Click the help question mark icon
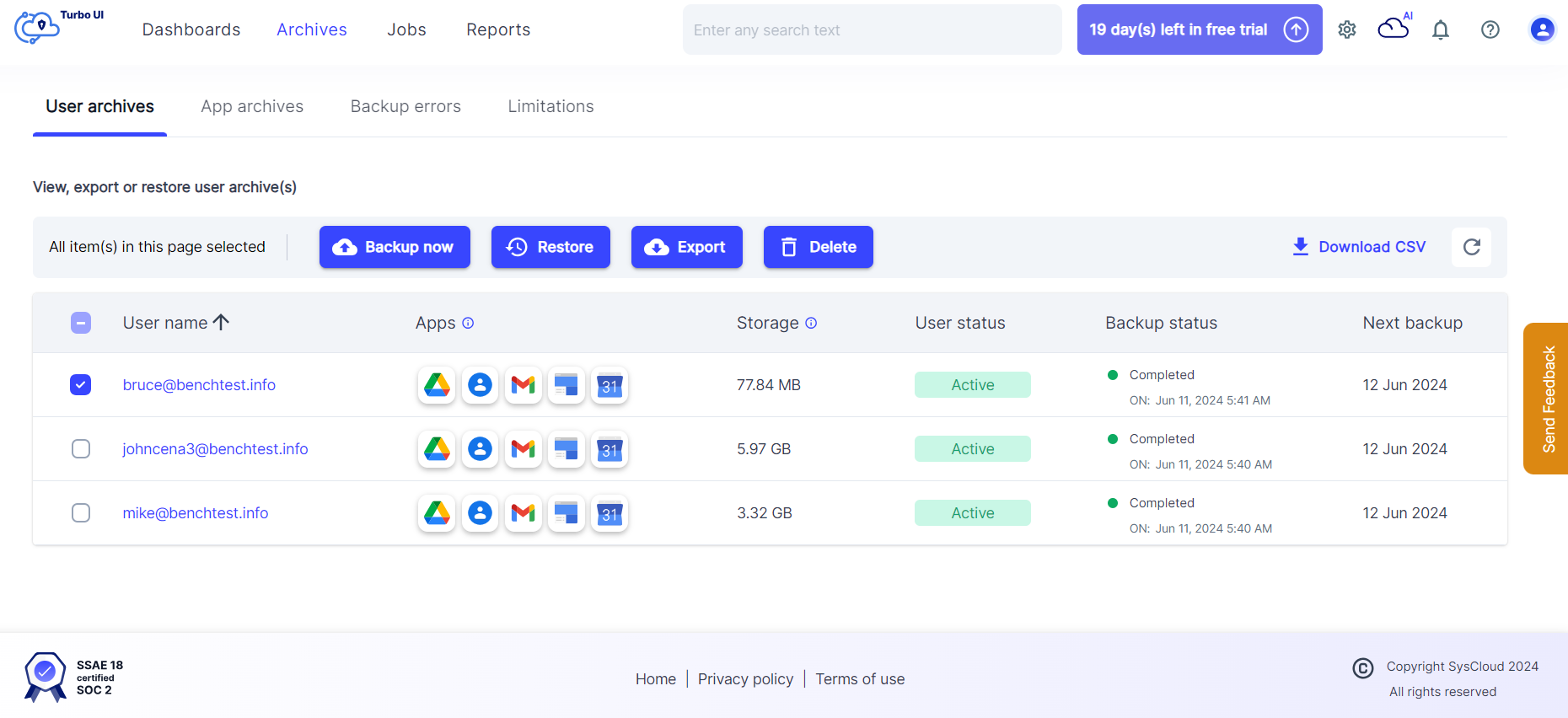 tap(1490, 29)
